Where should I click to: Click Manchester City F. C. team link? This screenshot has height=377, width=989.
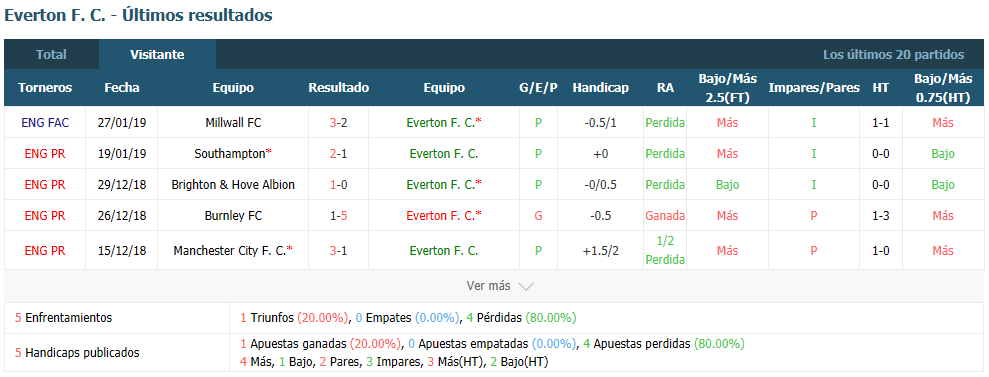pos(233,250)
